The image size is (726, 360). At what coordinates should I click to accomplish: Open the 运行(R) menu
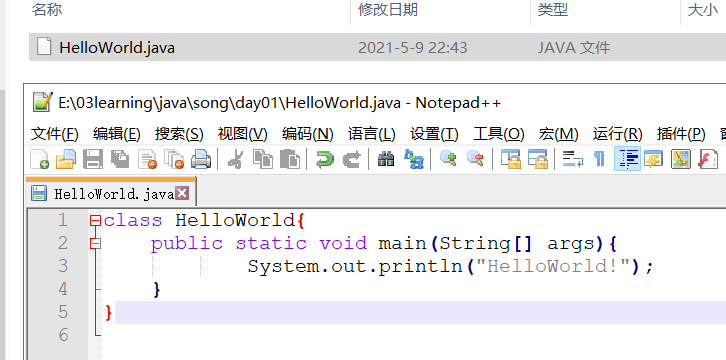click(x=617, y=134)
